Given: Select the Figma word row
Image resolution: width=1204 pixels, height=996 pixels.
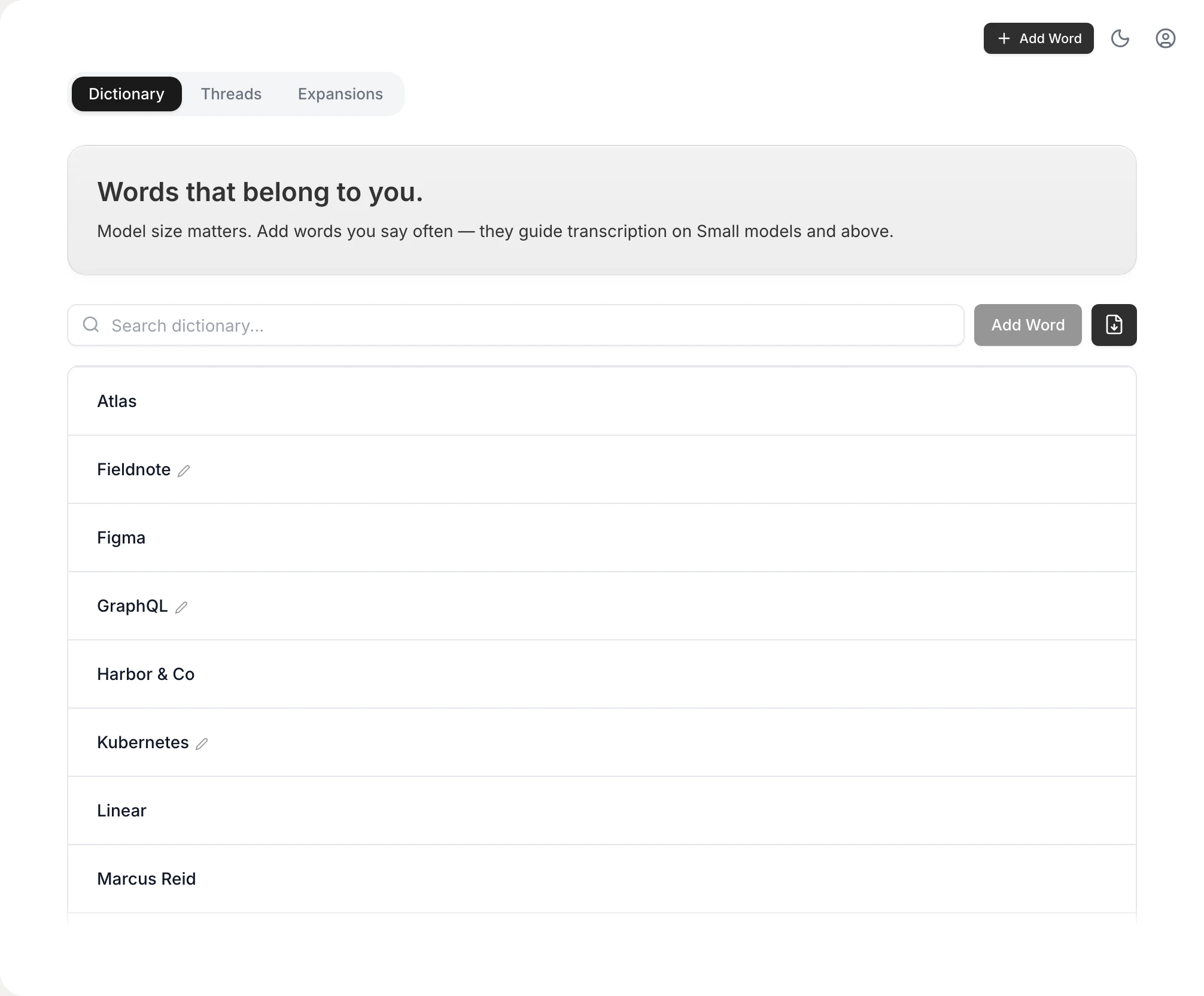Looking at the screenshot, I should point(601,538).
